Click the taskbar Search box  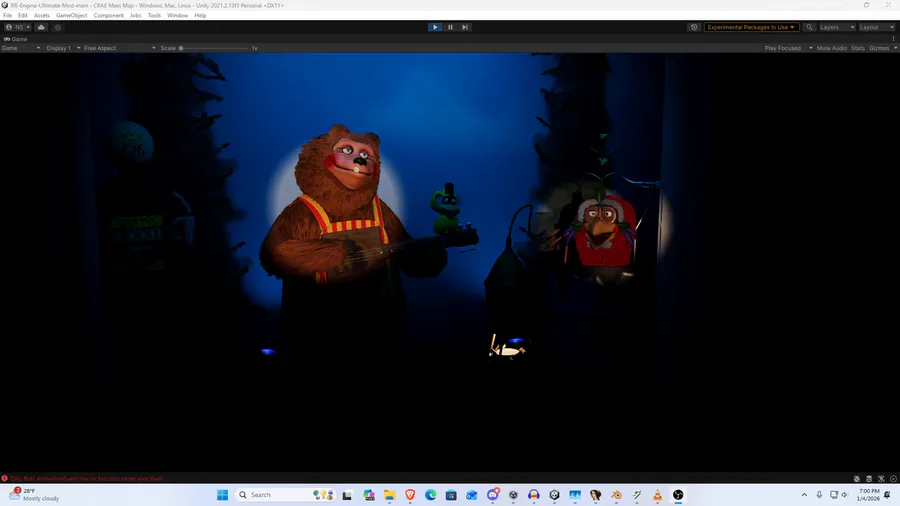[x=286, y=495]
